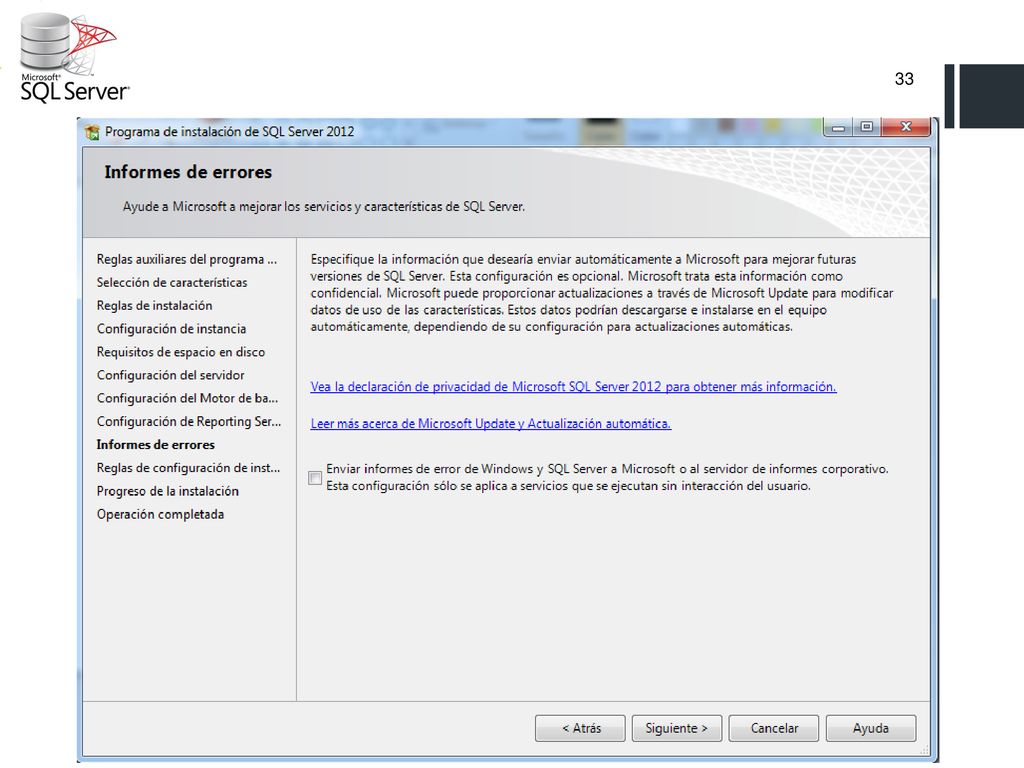Click the window title 'Programa de instalación de SQL Server 2012'

click(x=229, y=132)
